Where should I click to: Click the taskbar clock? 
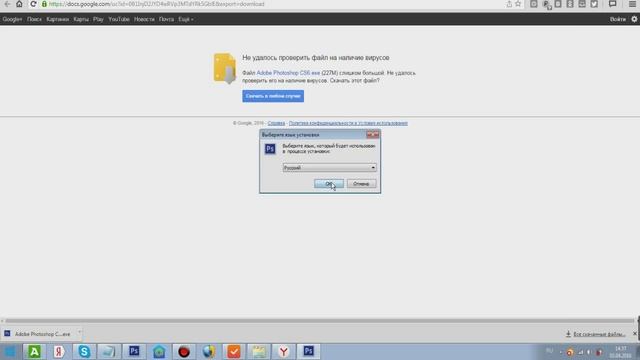620,352
